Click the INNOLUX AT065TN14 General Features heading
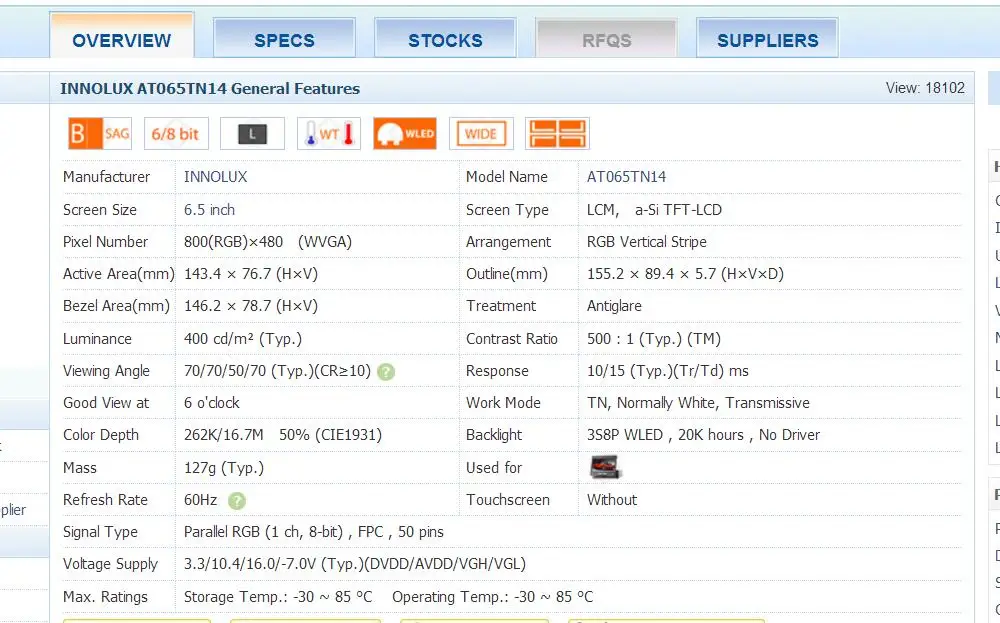 click(210, 88)
